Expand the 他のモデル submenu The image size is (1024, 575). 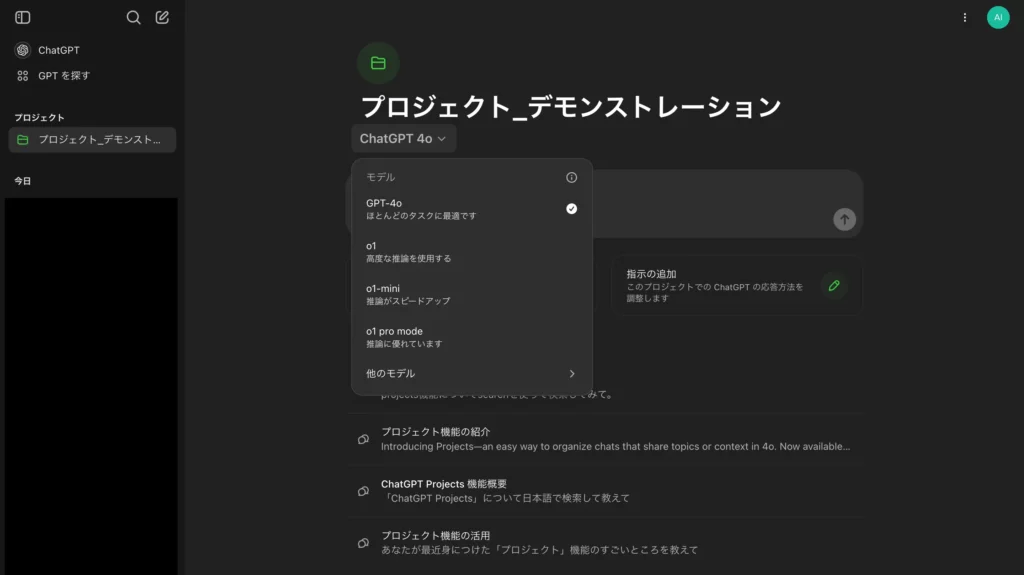[471, 374]
